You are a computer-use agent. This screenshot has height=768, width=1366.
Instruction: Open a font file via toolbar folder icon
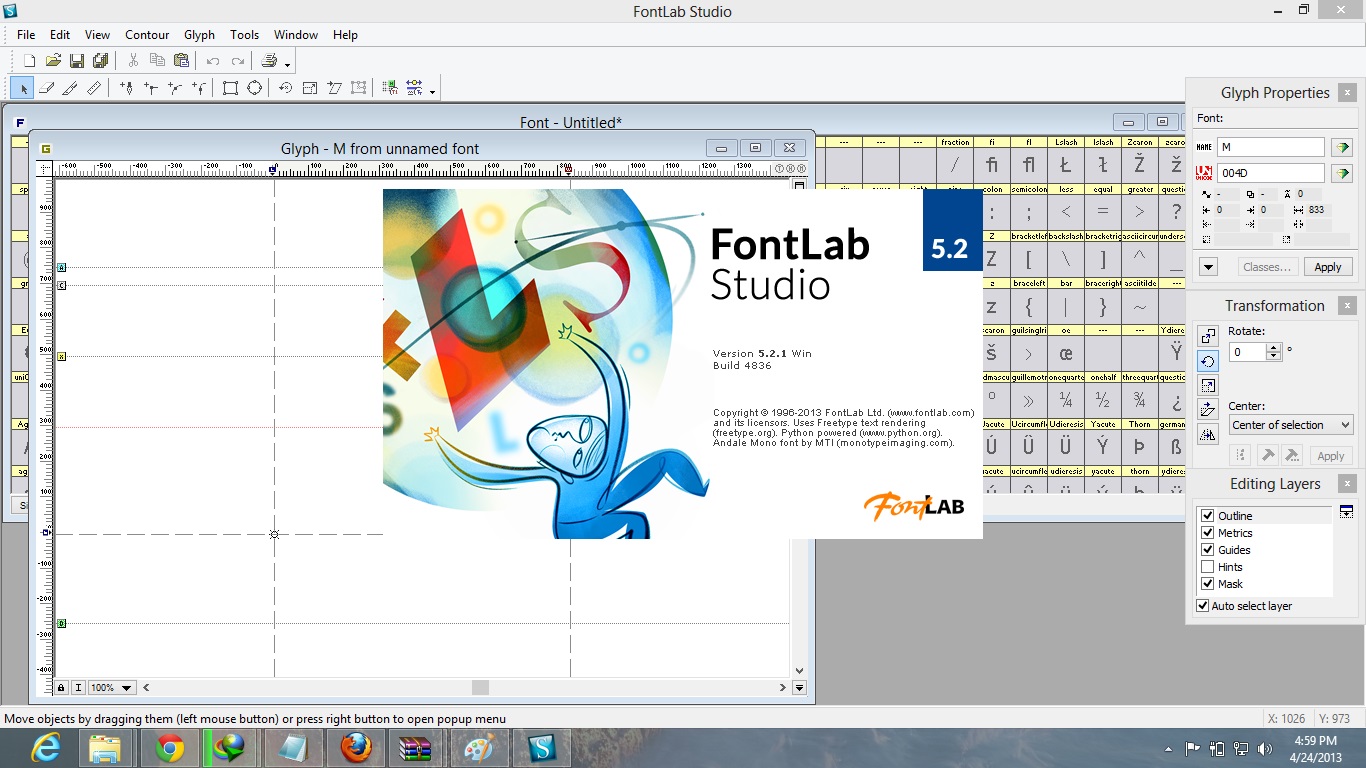tap(54, 61)
